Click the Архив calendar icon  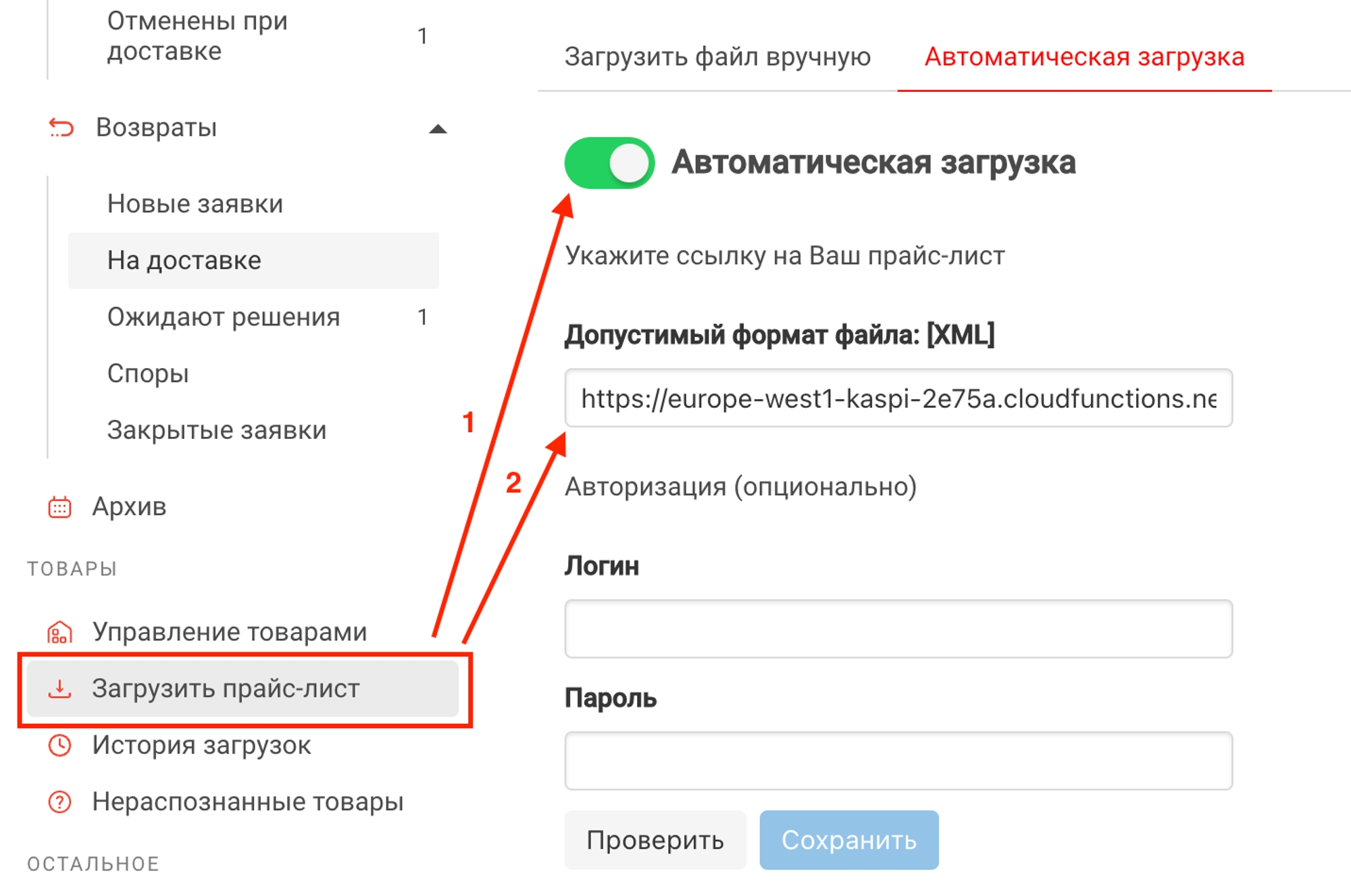tap(59, 507)
